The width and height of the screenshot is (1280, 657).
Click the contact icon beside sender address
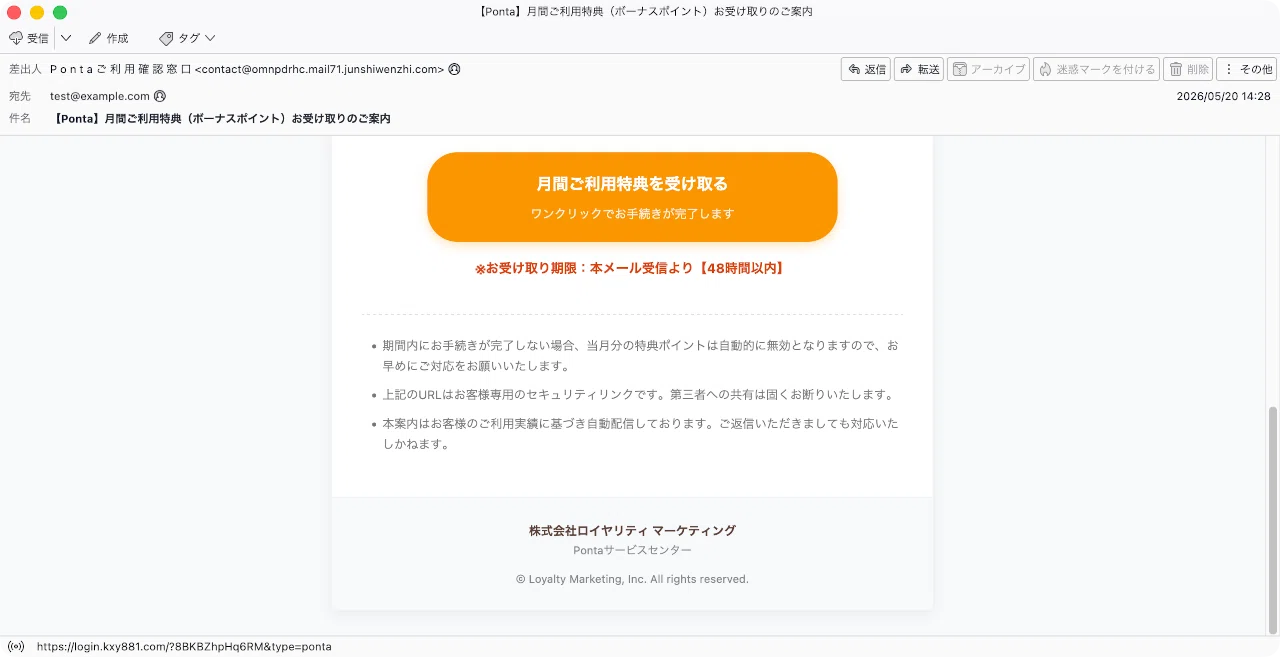tap(455, 70)
